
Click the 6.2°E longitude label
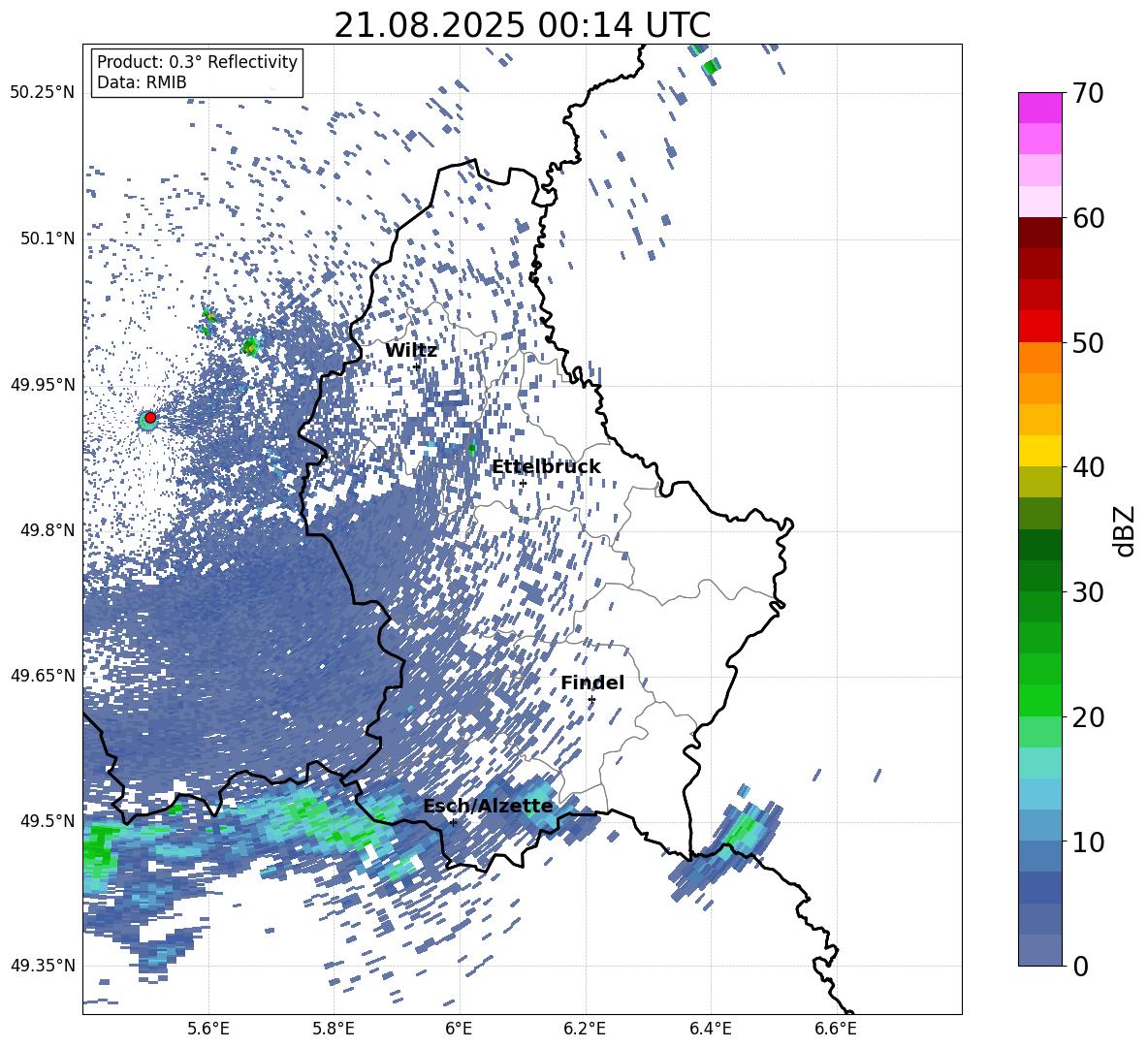(585, 1029)
